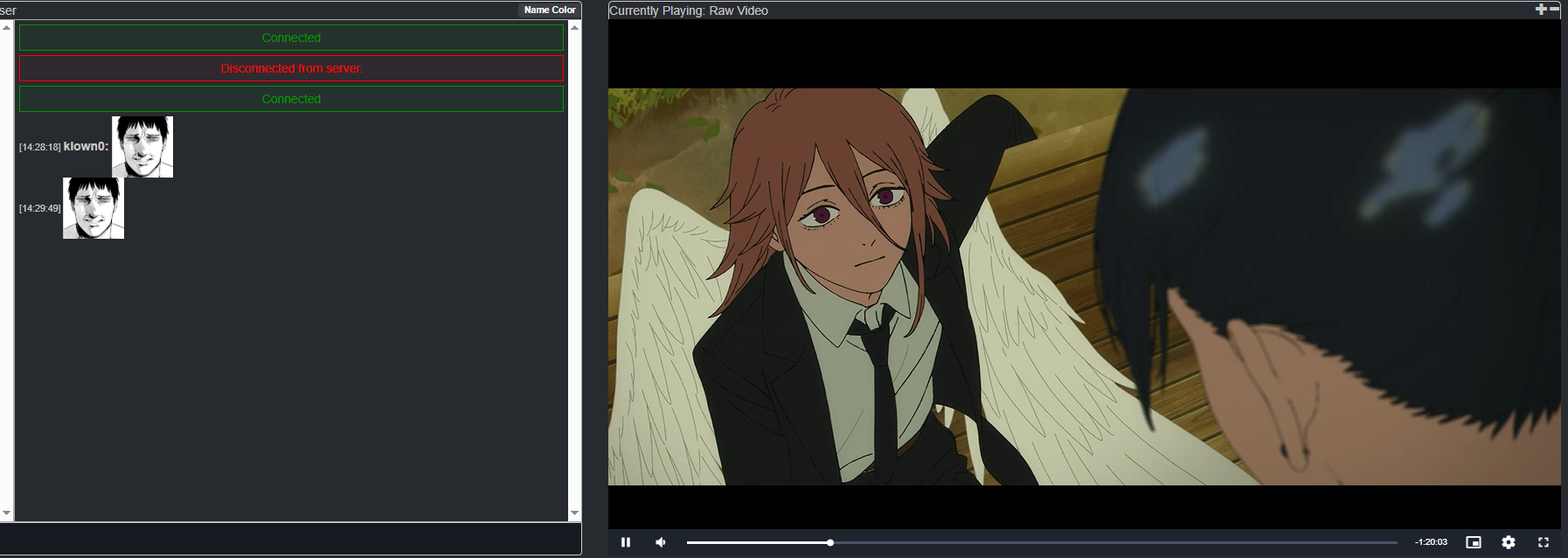Click the user list scrollbar up arrow

[6, 27]
